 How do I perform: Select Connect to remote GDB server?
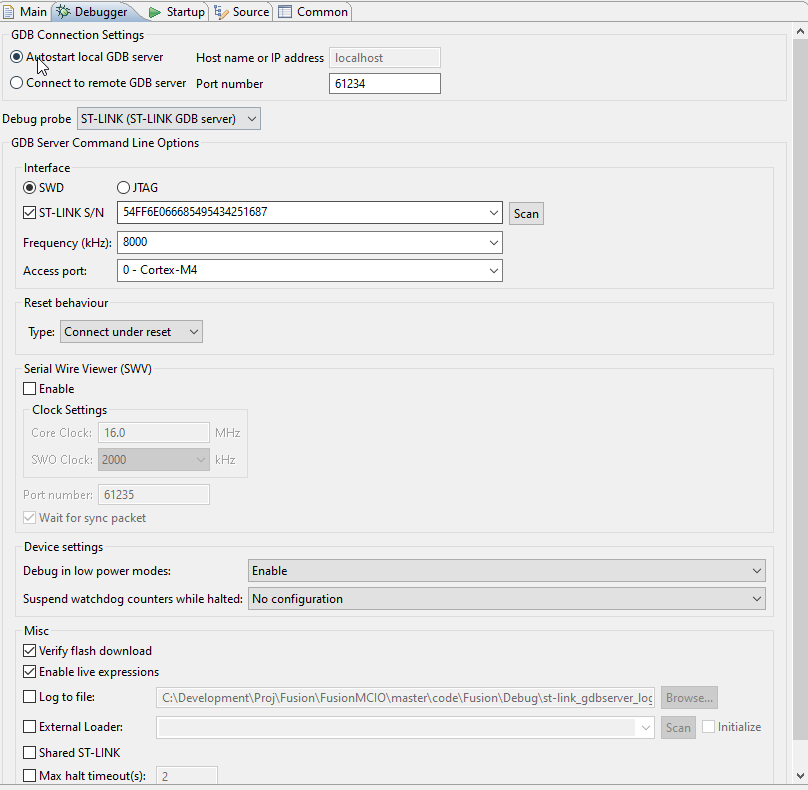tap(17, 83)
